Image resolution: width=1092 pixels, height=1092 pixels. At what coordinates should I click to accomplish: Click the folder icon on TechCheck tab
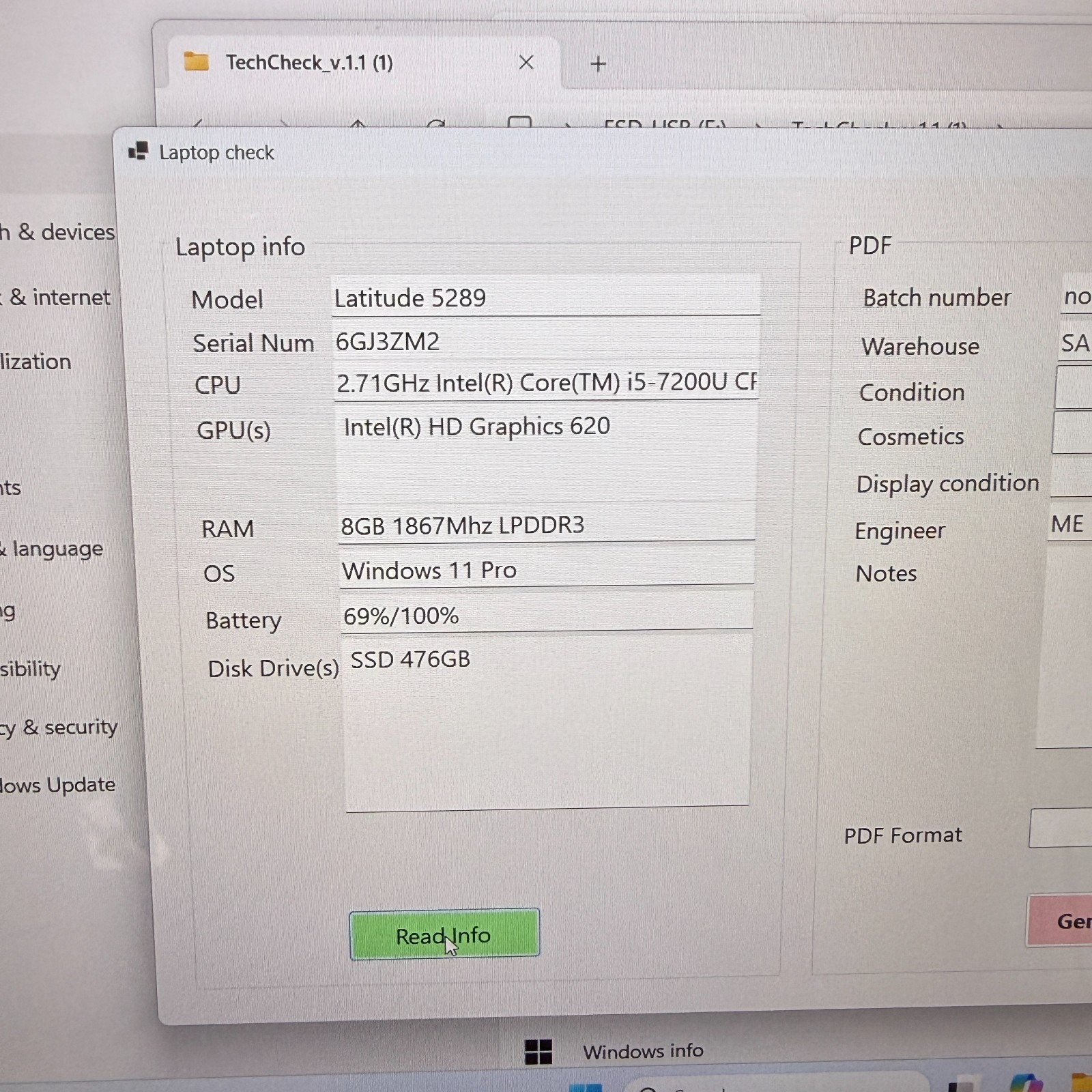click(x=197, y=61)
